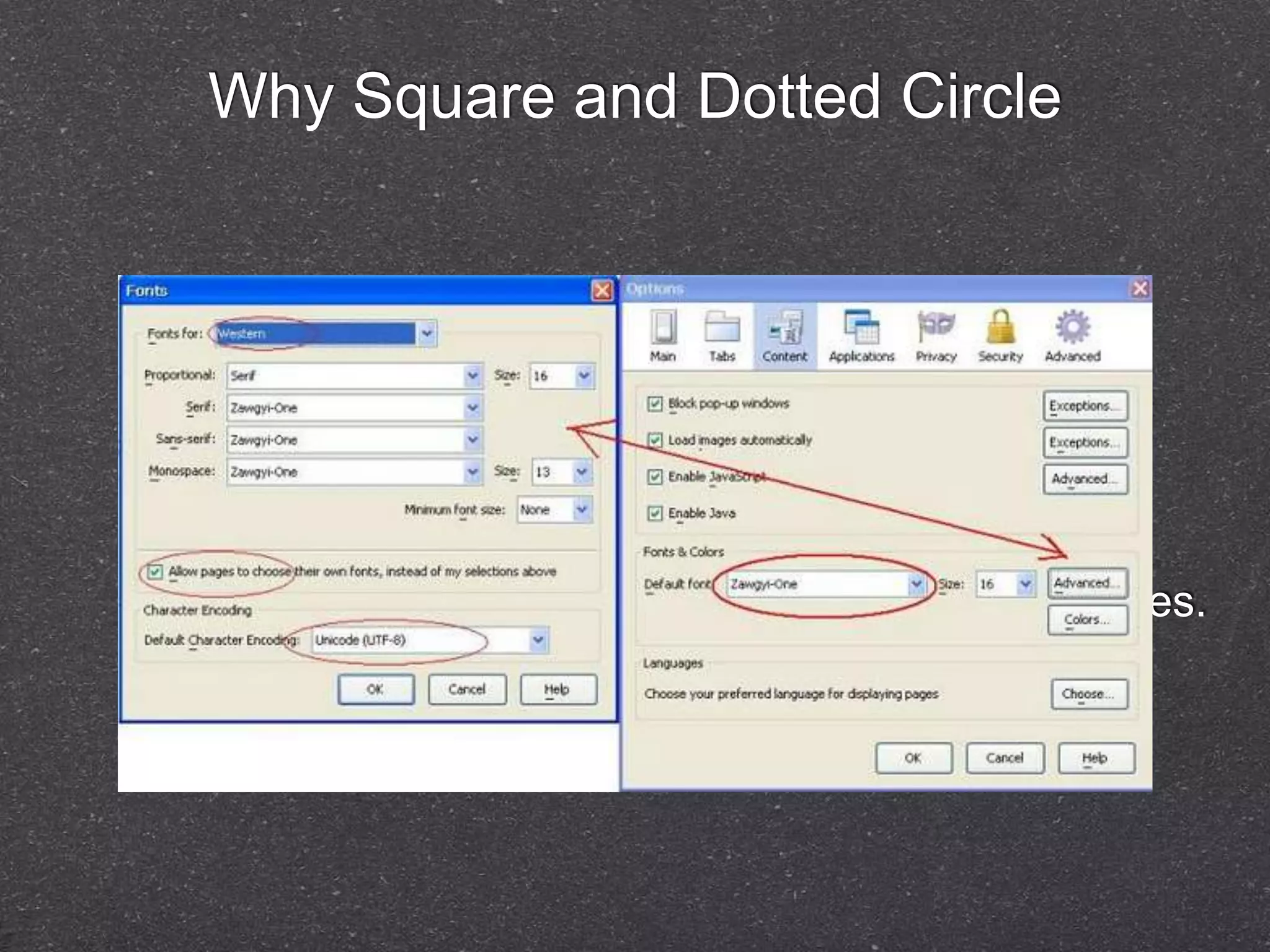Screen dimensions: 1270x952
Task: Click Exceptions button for pop-up windows
Action: [x=1085, y=406]
